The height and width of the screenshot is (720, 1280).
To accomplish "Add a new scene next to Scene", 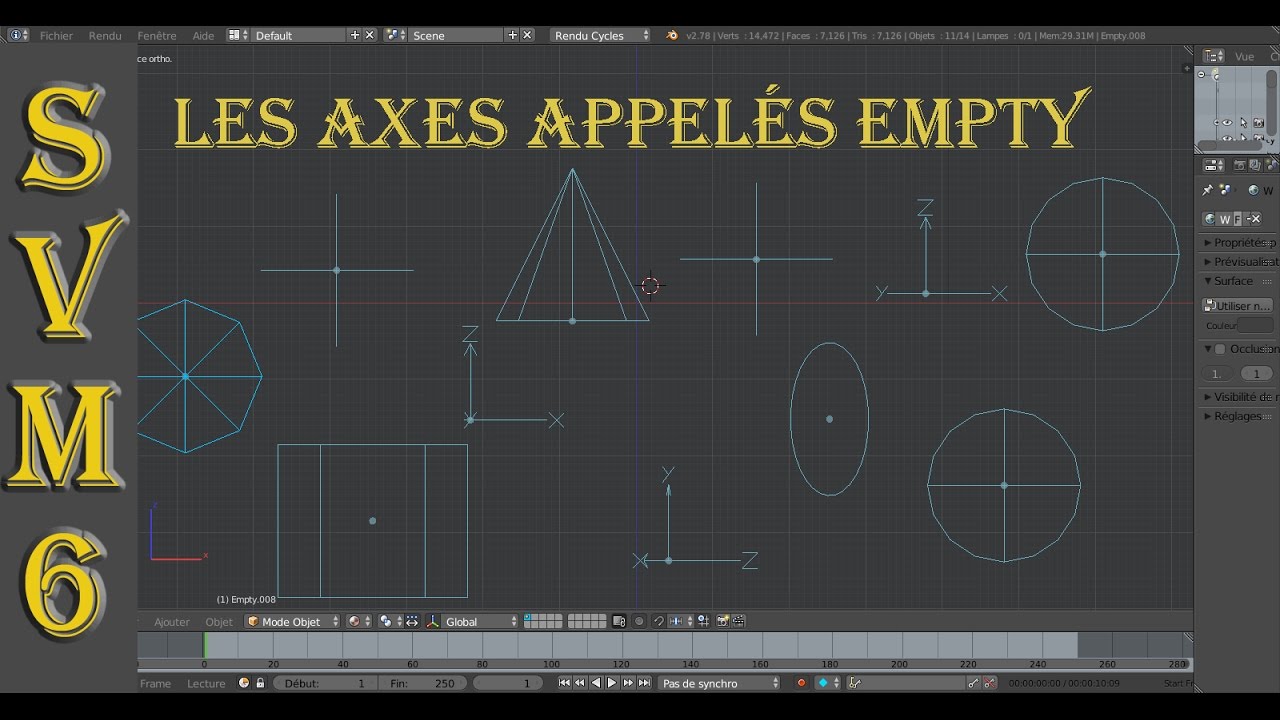I will [512, 35].
